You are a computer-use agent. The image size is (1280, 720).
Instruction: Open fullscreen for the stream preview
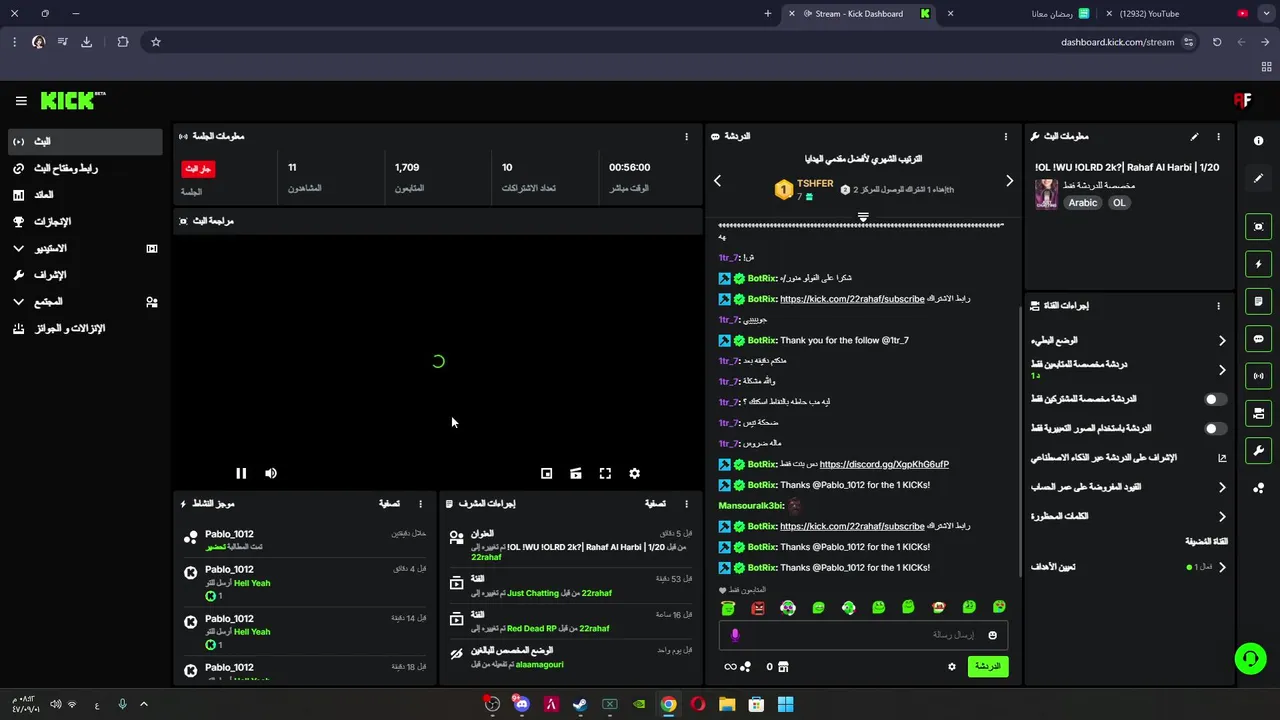[605, 474]
